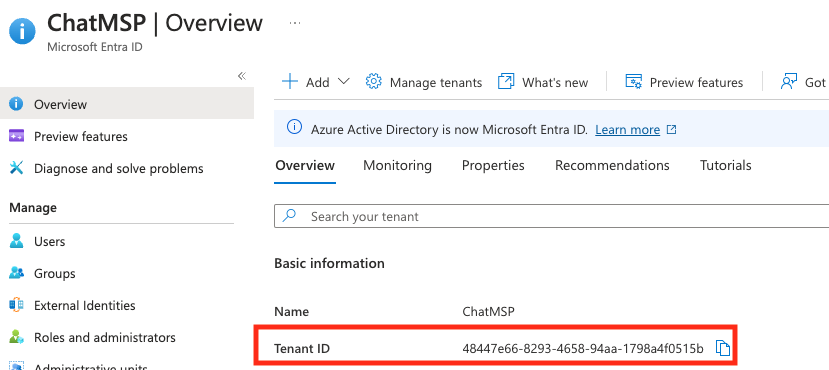The height and width of the screenshot is (370, 829).
Task: Click the sidebar Overview info icon
Action: tap(16, 104)
